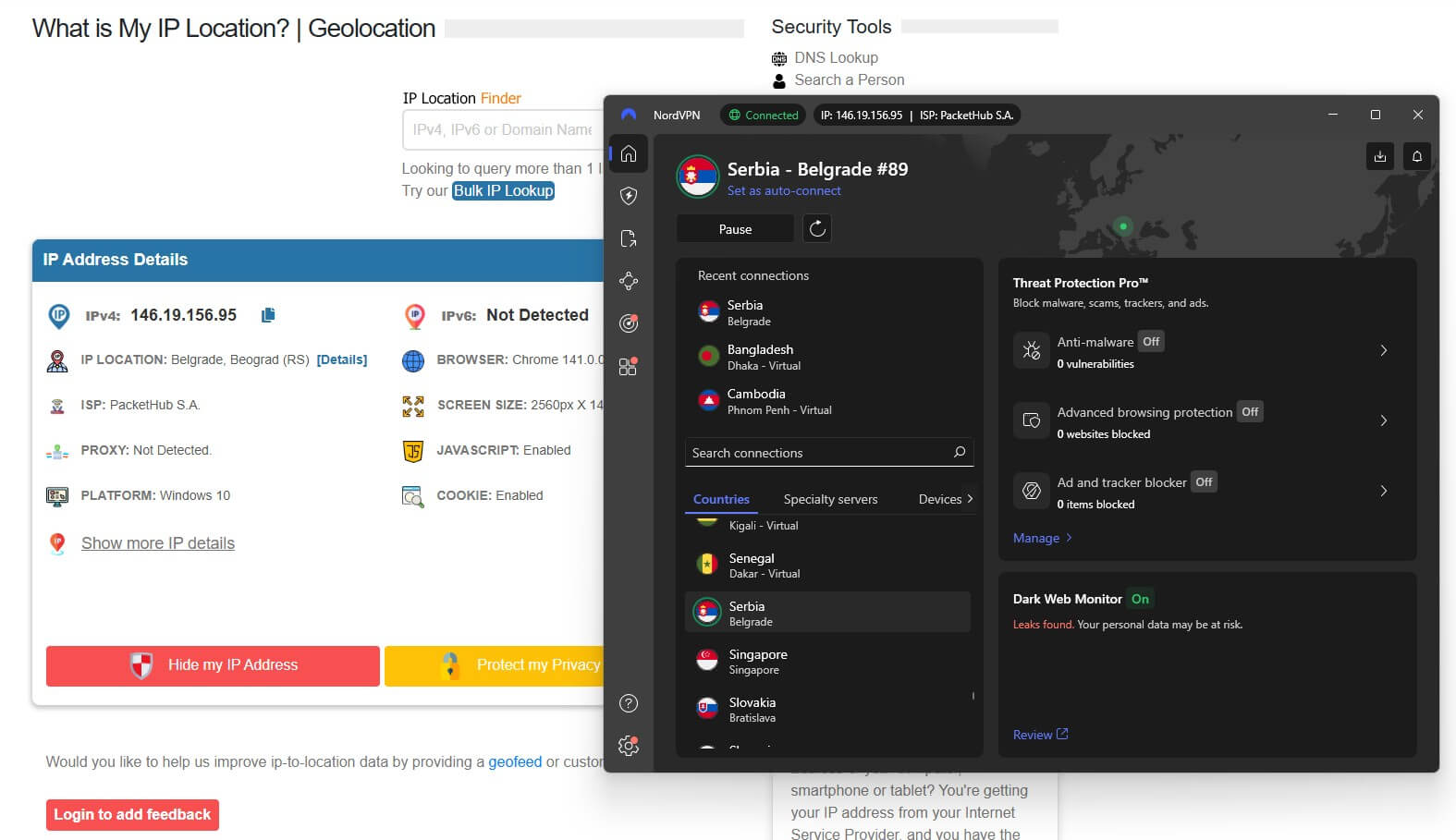Click Serbia flag in connection header
1456x840 pixels.
click(x=698, y=177)
